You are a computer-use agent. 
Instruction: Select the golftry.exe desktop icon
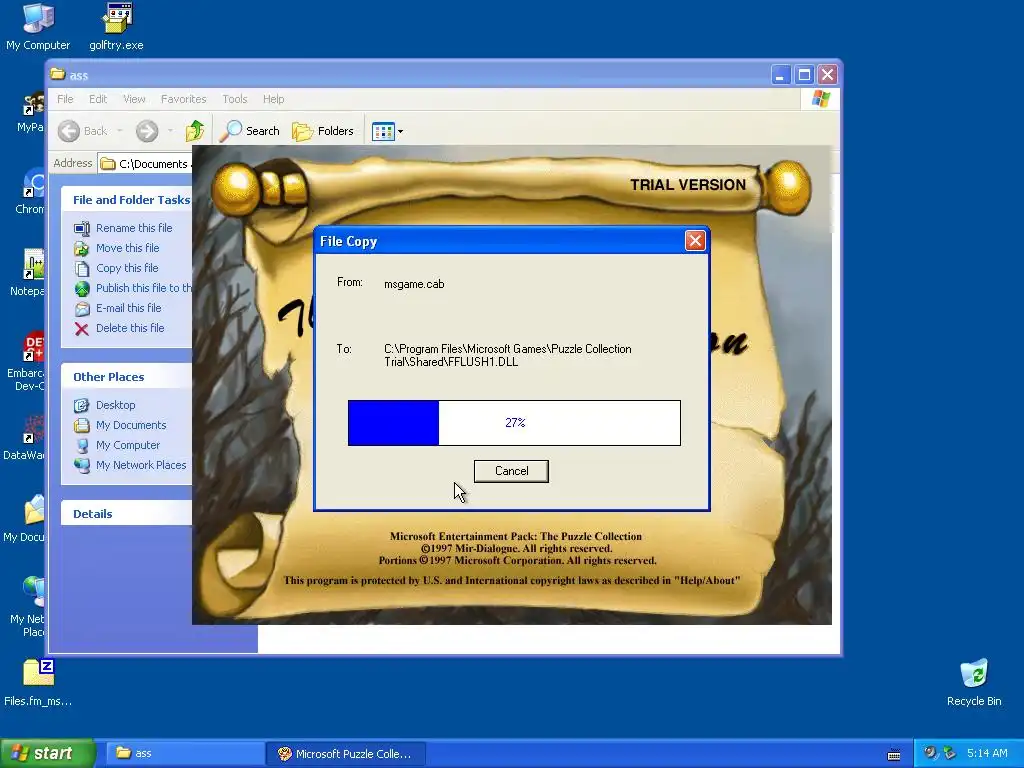(x=116, y=27)
